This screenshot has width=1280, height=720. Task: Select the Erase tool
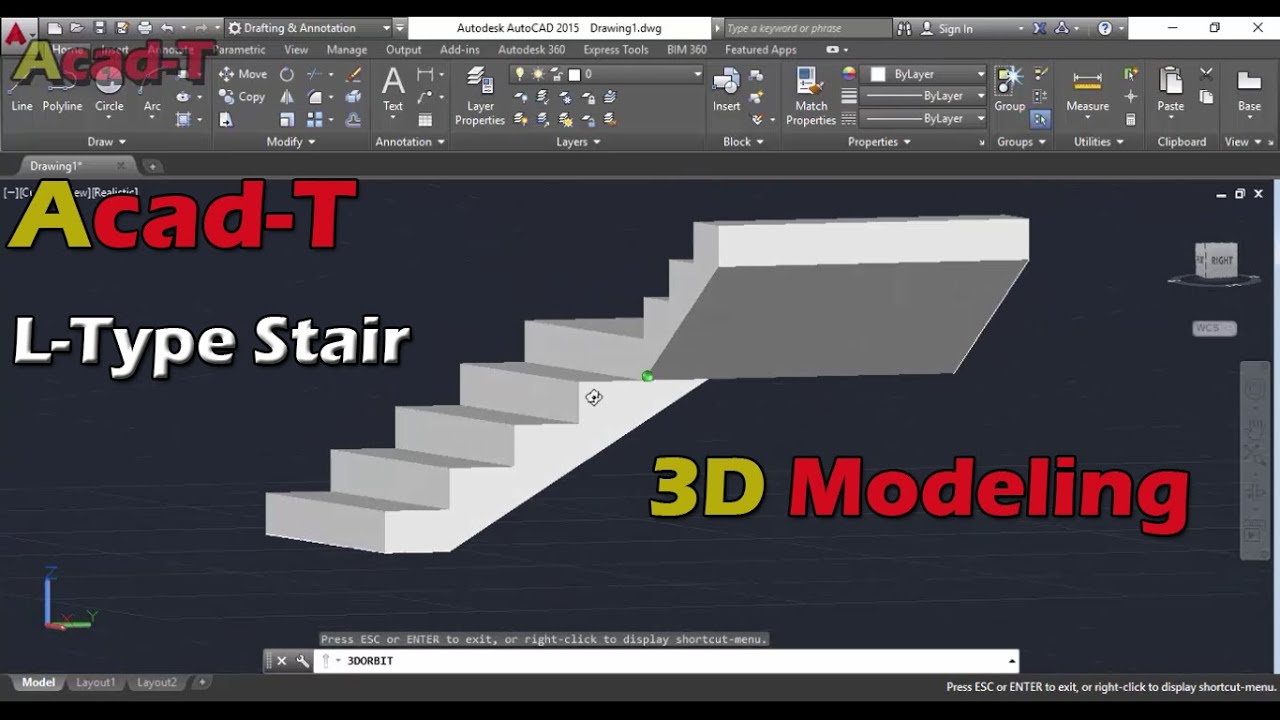tap(353, 74)
